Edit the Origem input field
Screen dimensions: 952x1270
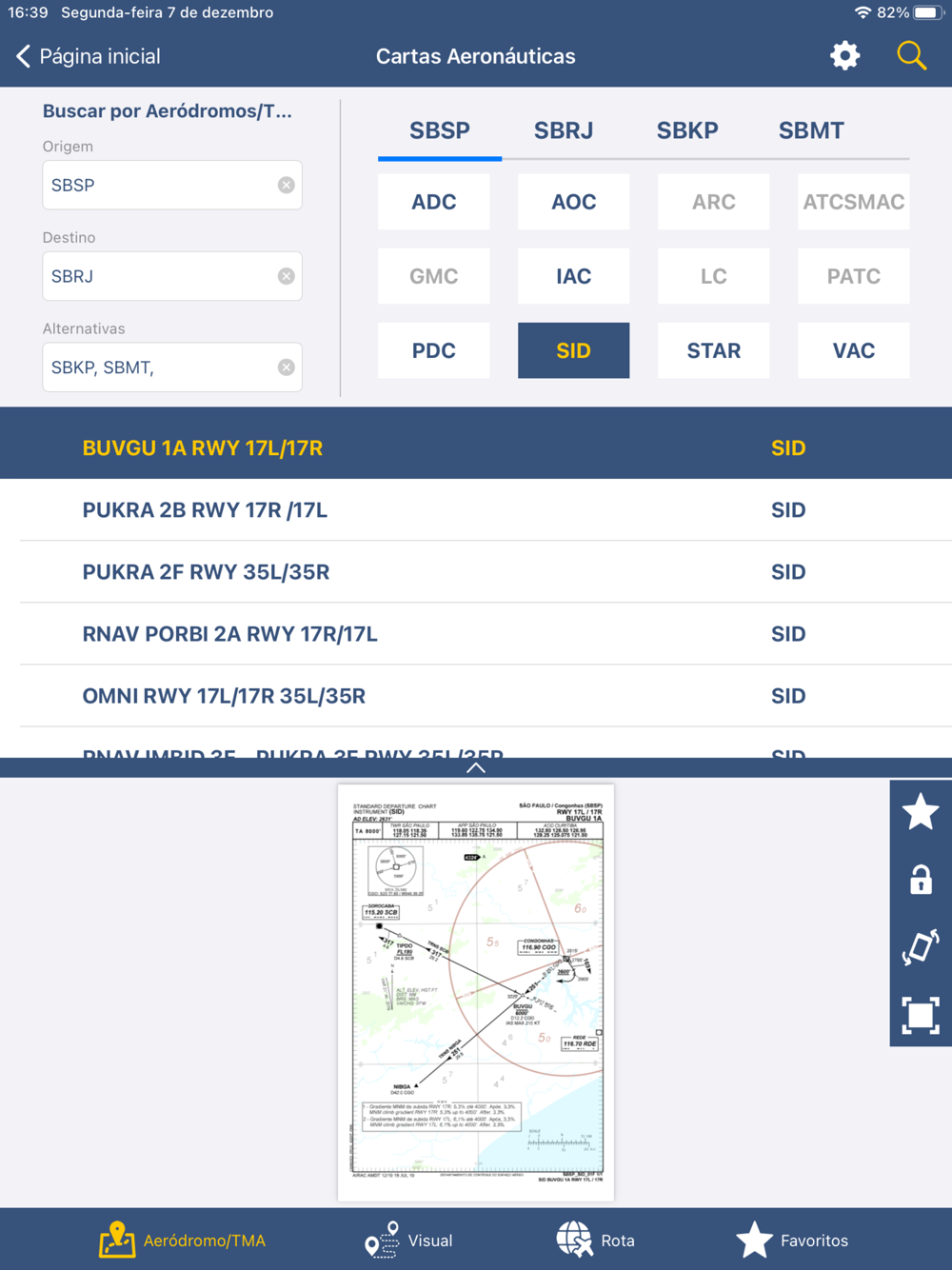point(172,185)
